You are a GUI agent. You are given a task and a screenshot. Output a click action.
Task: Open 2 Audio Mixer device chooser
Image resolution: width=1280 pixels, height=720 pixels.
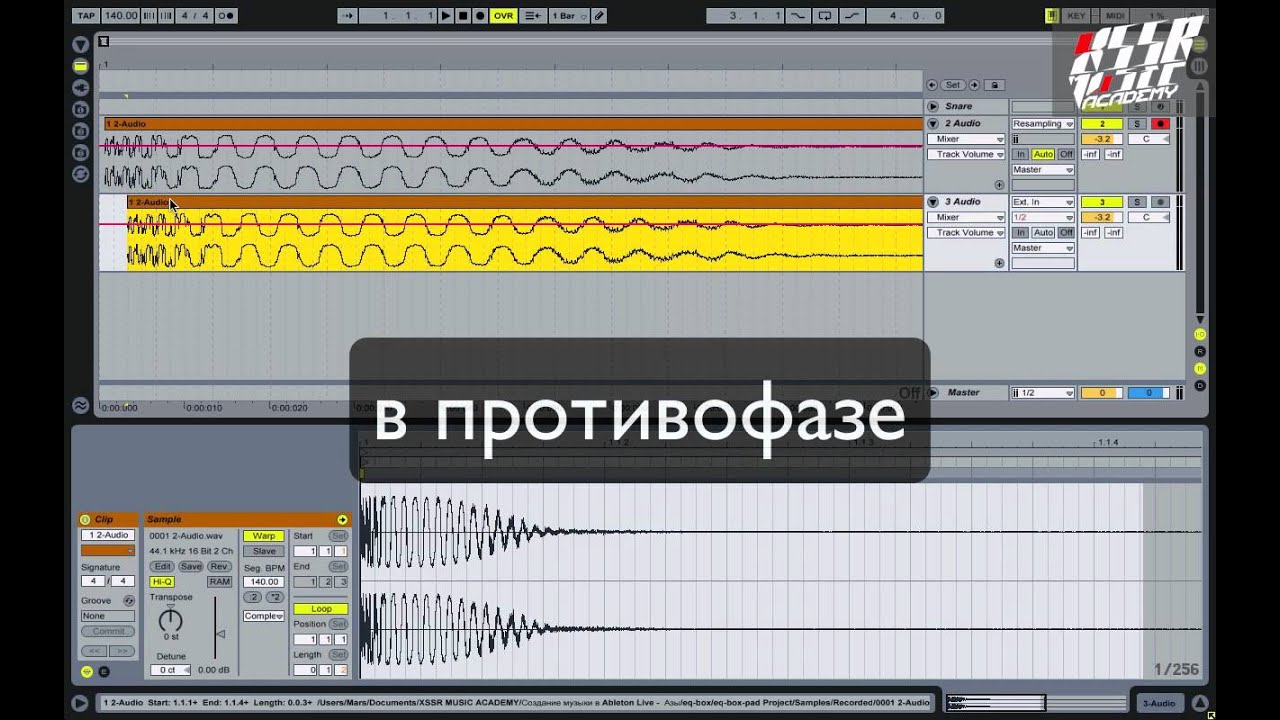(966, 139)
